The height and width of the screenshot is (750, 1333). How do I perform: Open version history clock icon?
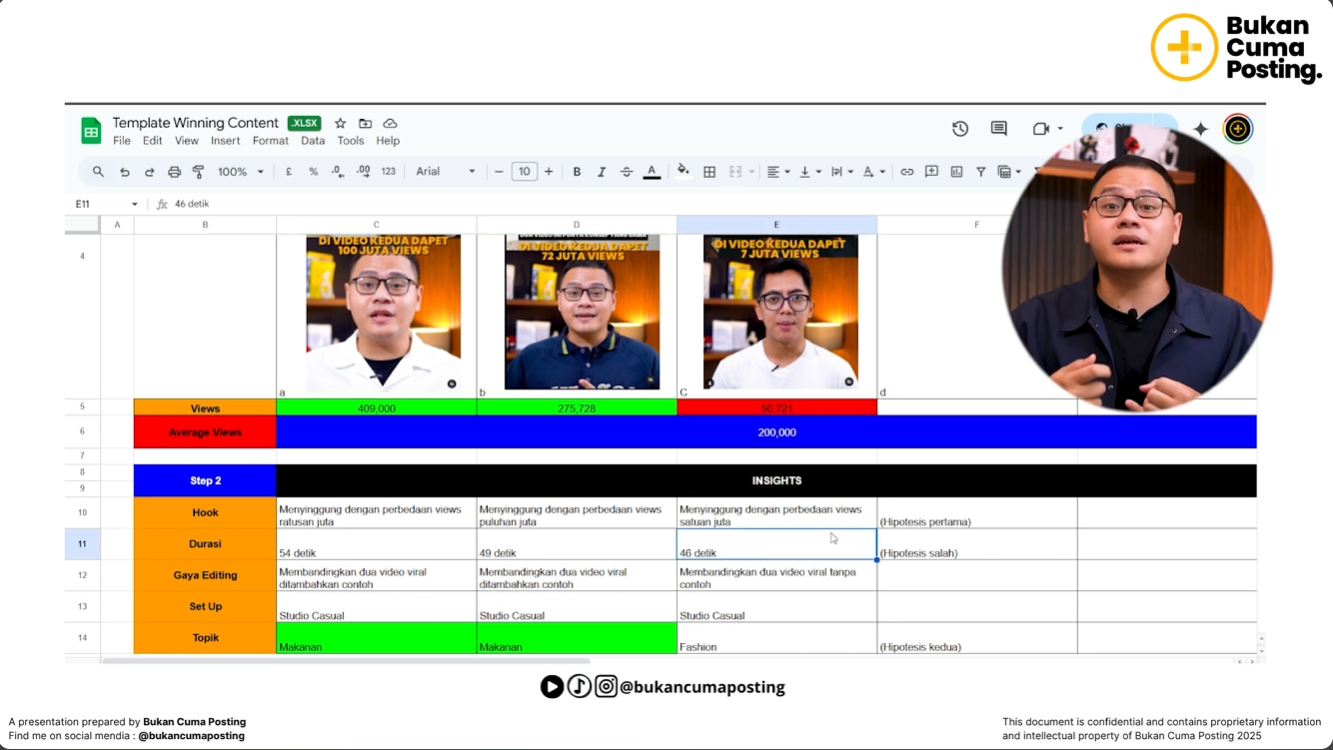(x=960, y=129)
